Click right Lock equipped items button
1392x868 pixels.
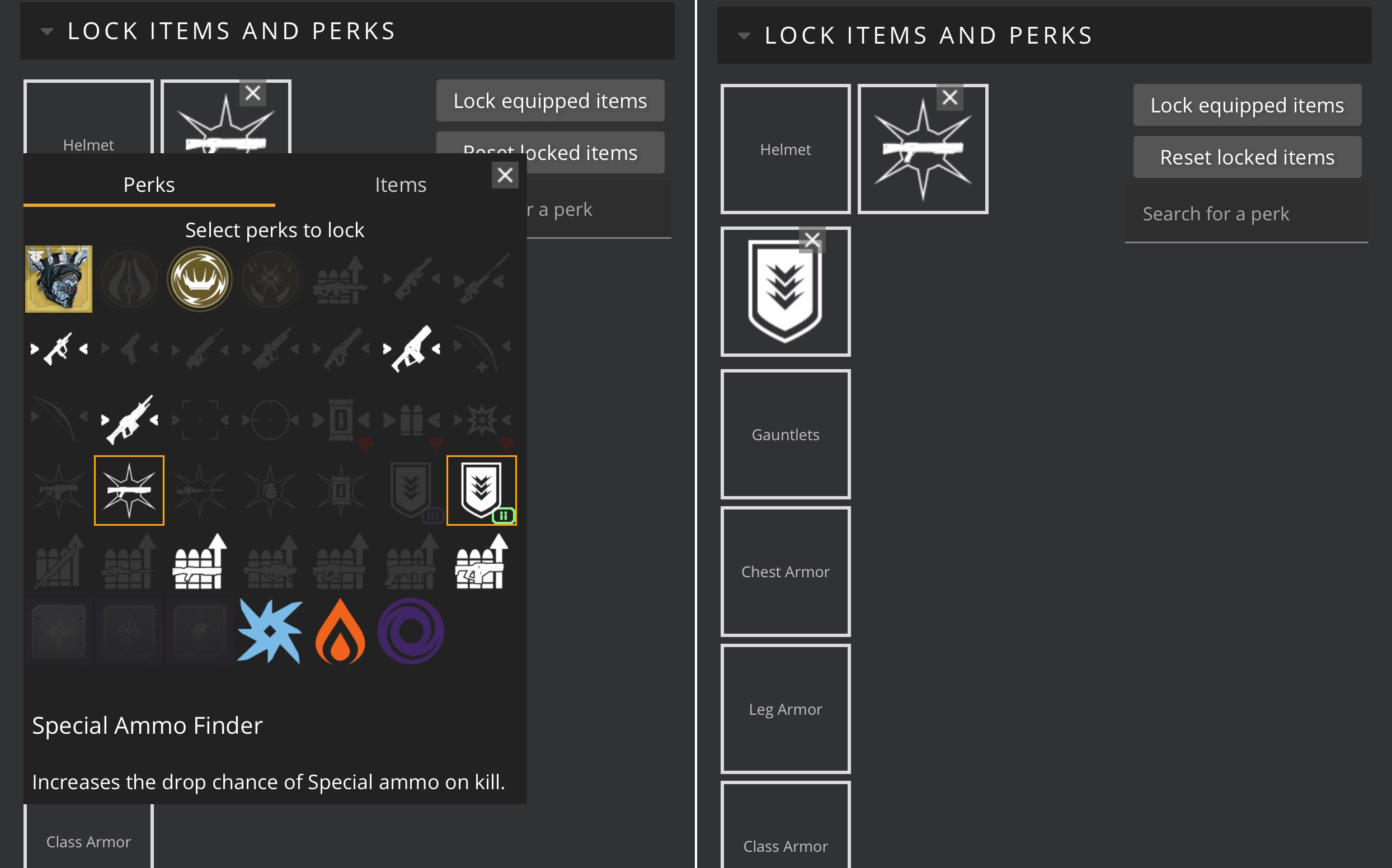point(1247,105)
